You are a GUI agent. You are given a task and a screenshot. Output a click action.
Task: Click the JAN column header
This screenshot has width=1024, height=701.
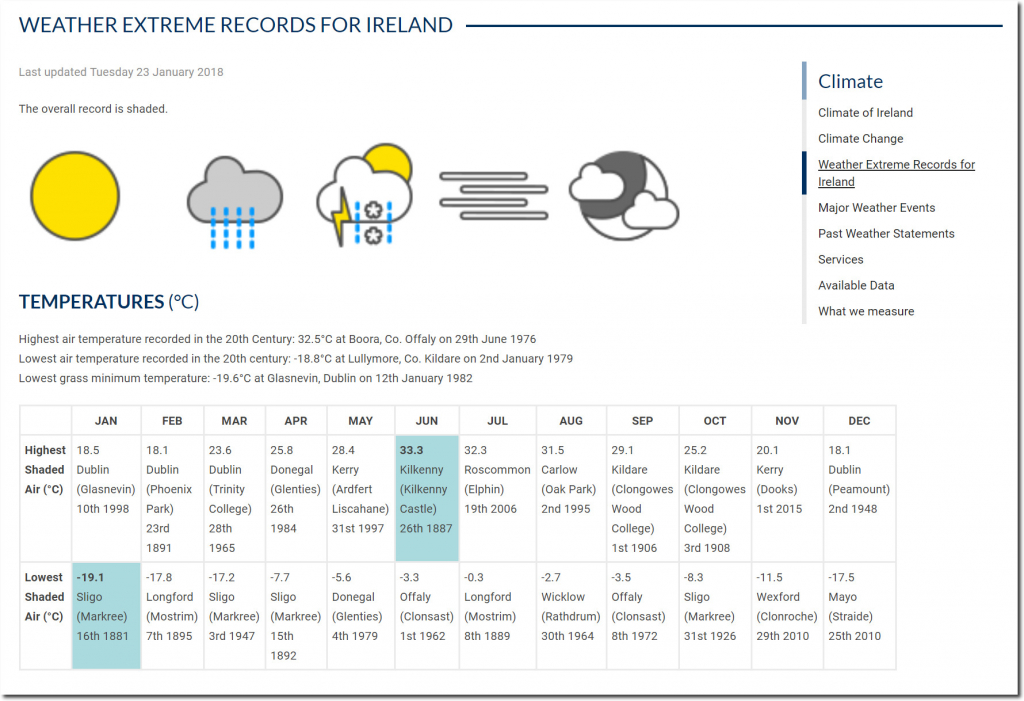click(106, 421)
